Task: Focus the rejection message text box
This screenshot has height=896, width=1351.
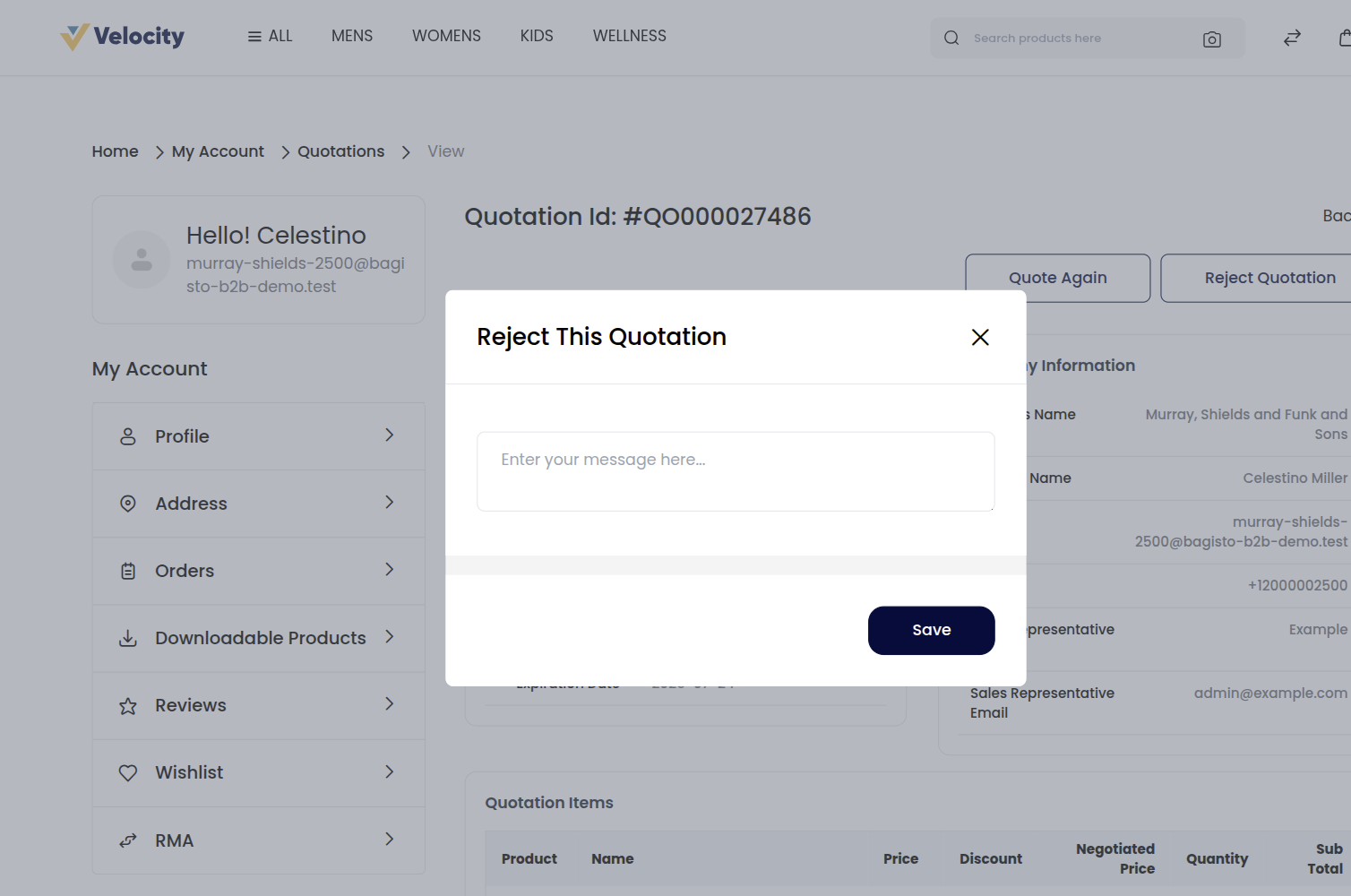Action: tap(736, 471)
